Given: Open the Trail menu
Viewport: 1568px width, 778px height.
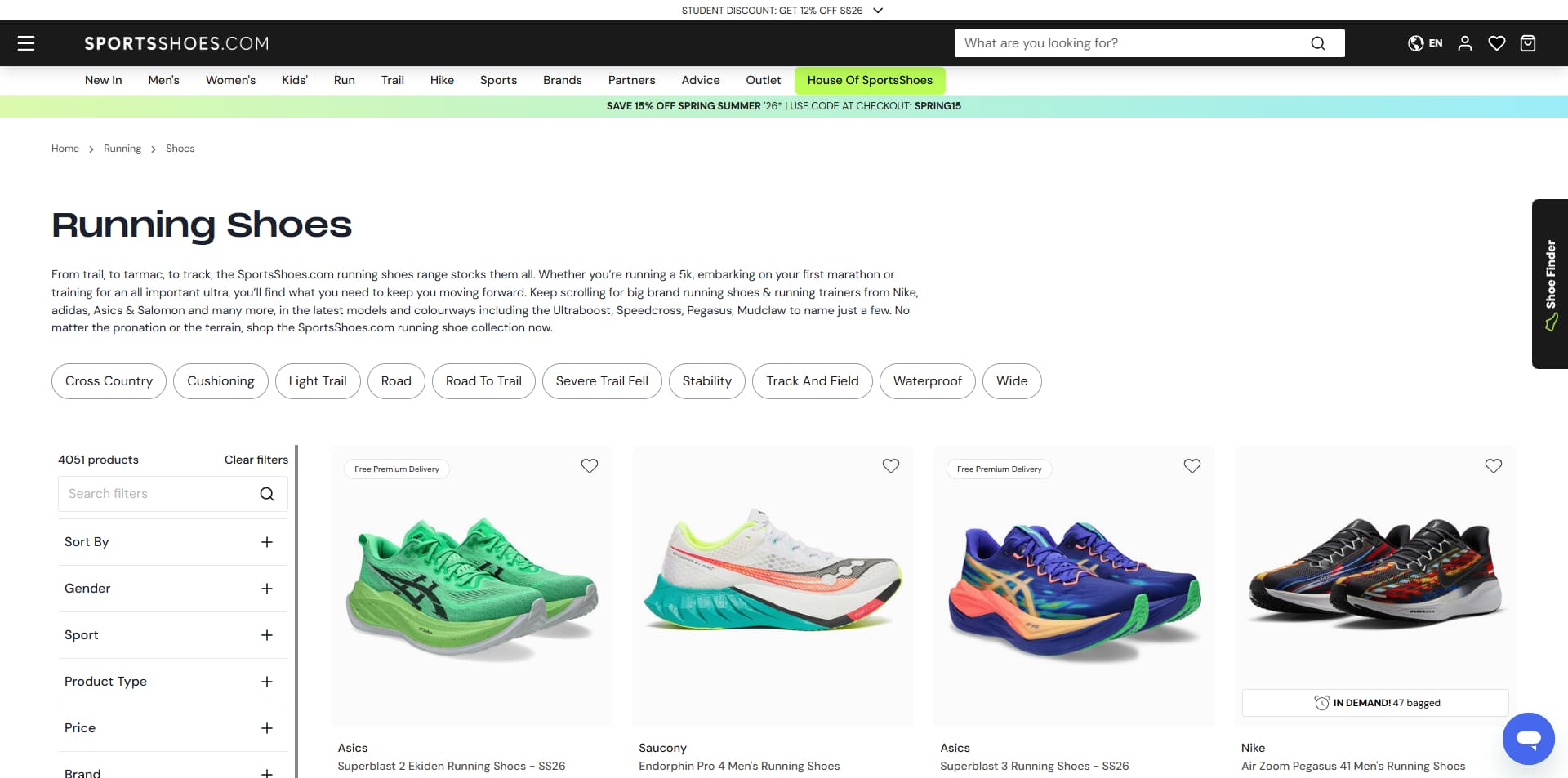Looking at the screenshot, I should coord(393,80).
